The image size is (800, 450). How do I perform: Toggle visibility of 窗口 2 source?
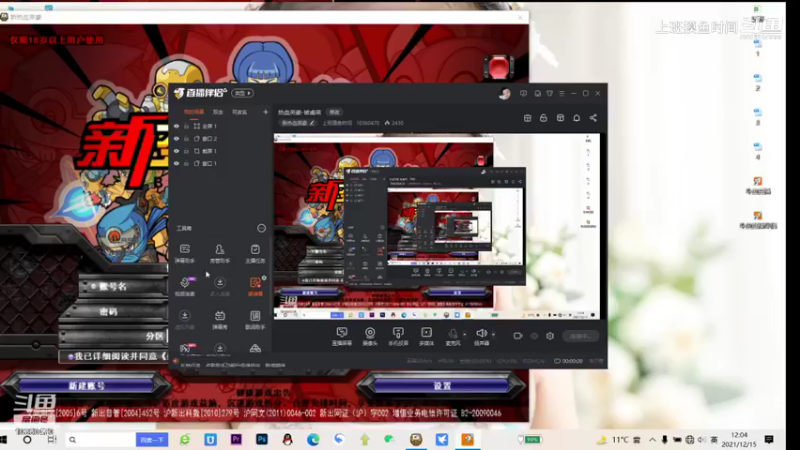pos(177,139)
